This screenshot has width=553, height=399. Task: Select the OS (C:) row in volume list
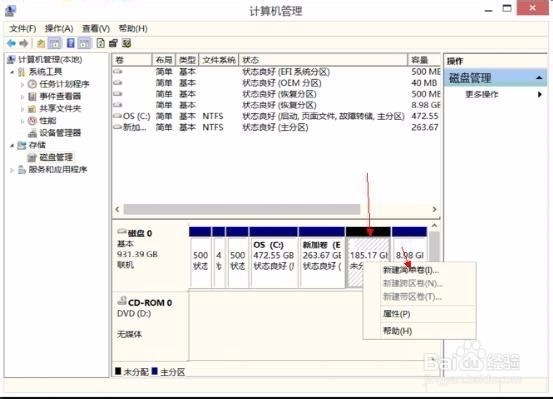click(276, 116)
